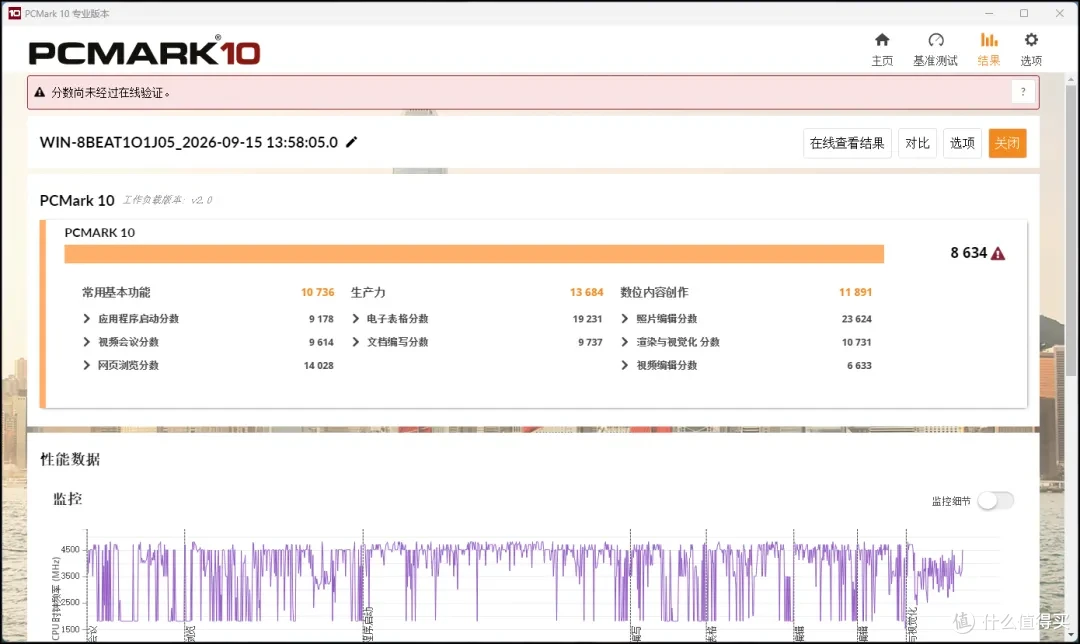Image resolution: width=1080 pixels, height=644 pixels.
Task: Click the 生产力 label
Action: point(368,292)
